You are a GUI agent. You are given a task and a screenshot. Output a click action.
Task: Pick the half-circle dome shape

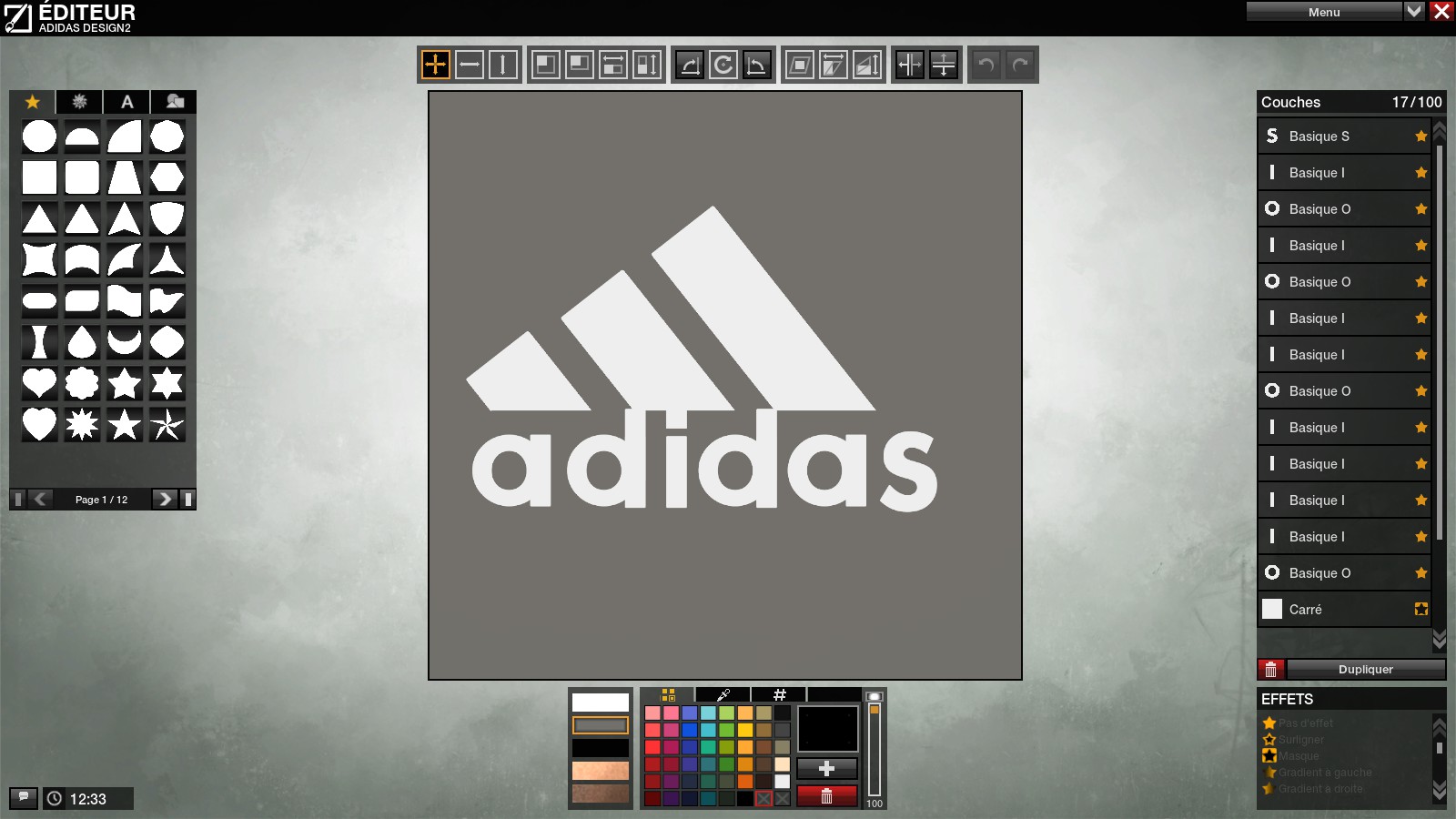point(82,136)
